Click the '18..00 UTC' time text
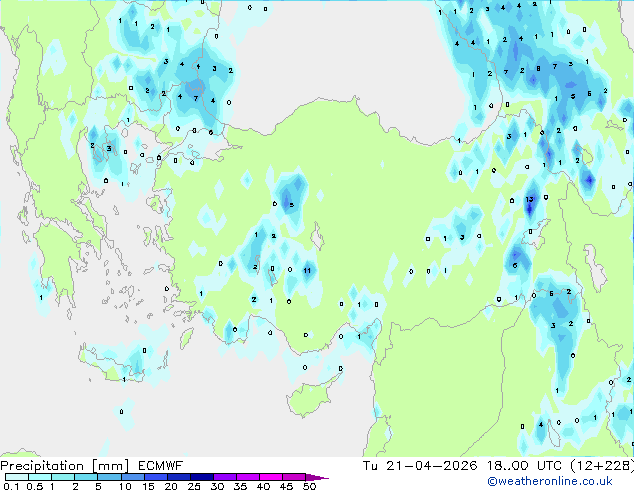This screenshot has height=490, width=634. pos(524,466)
